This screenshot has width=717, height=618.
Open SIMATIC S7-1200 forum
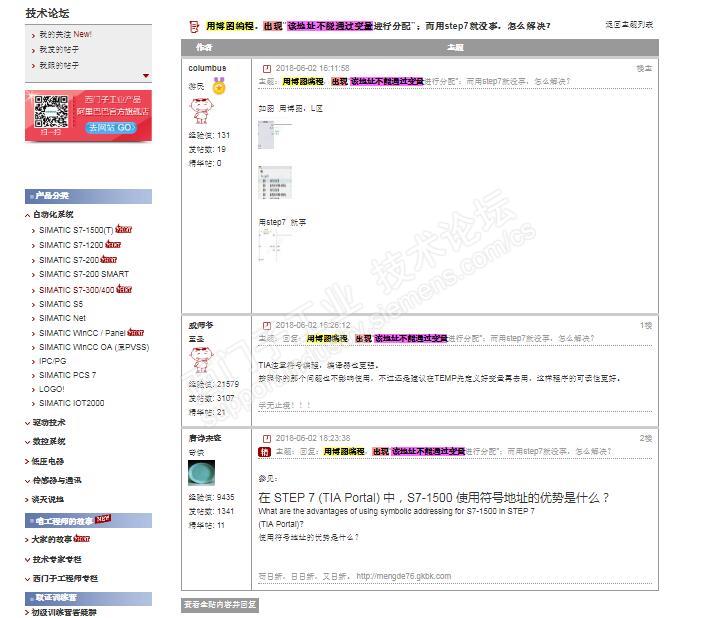71,245
